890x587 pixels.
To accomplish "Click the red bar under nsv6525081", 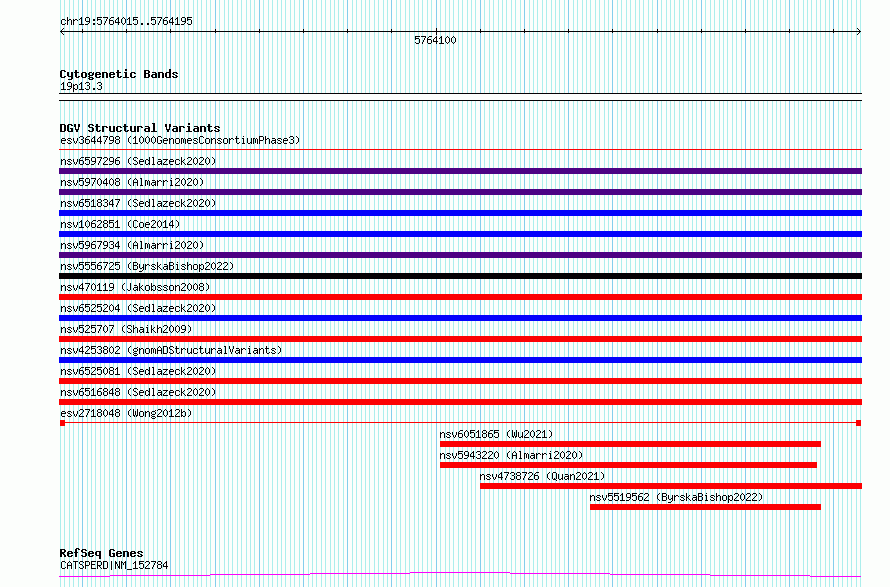I will (460, 381).
